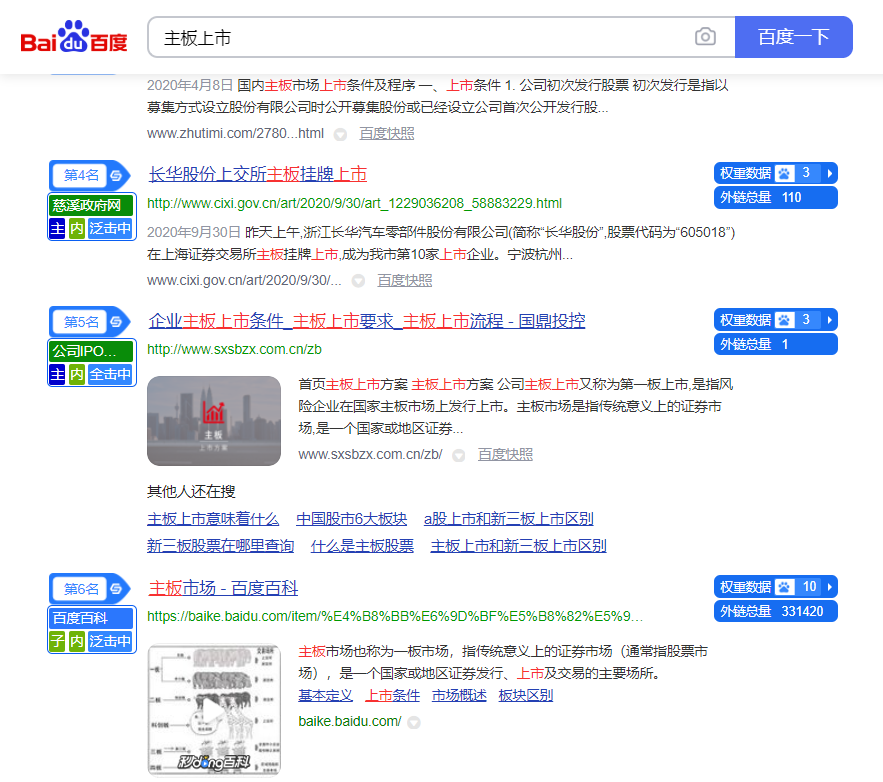Click the baike.baidu.com/ short URL
The height and width of the screenshot is (782, 883).
click(350, 721)
